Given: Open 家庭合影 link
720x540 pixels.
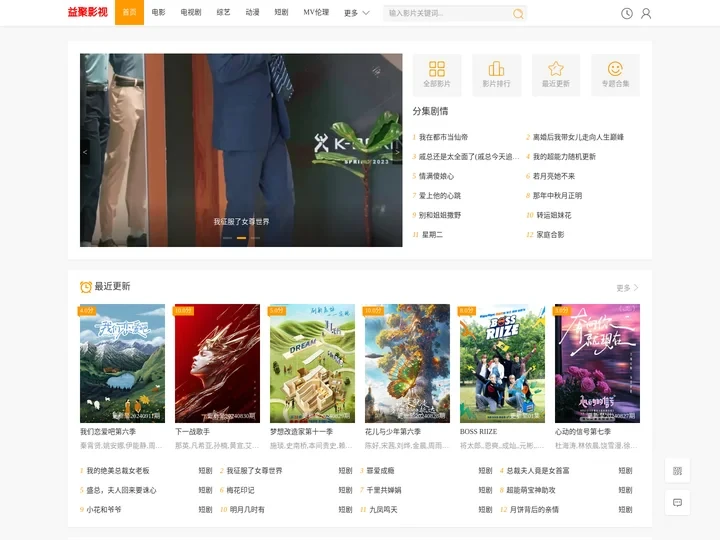Looking at the screenshot, I should [551, 235].
